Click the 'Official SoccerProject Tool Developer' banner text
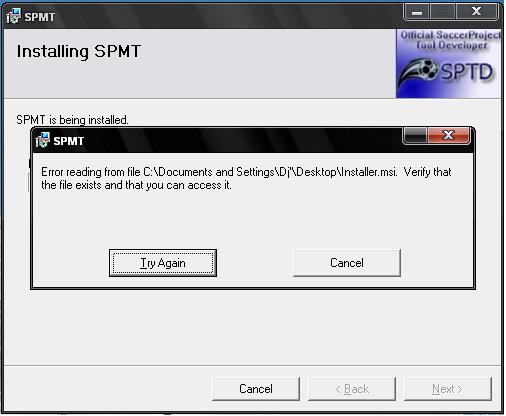Viewport: 506px width, 416px height. click(451, 40)
